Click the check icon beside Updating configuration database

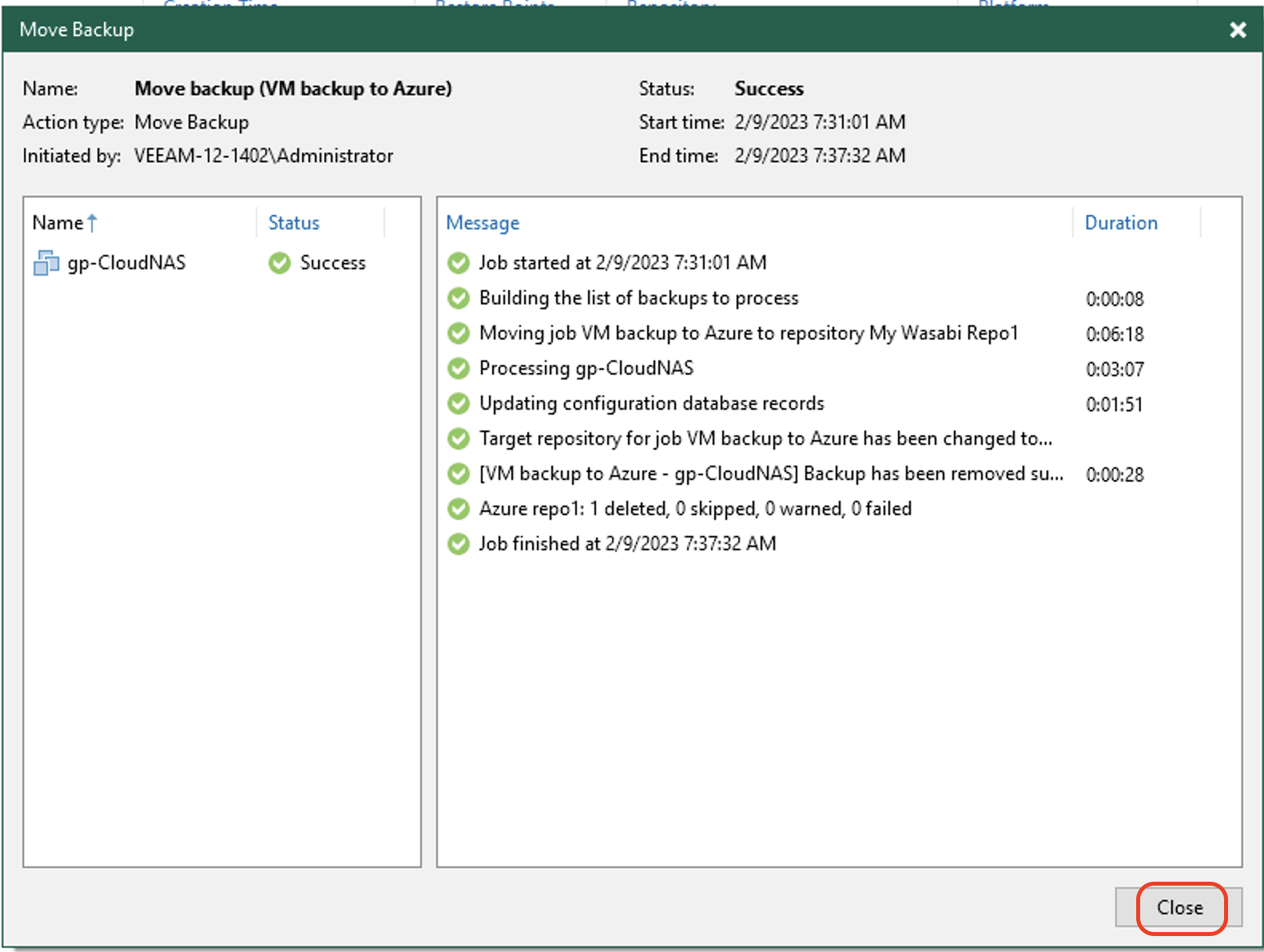459,403
